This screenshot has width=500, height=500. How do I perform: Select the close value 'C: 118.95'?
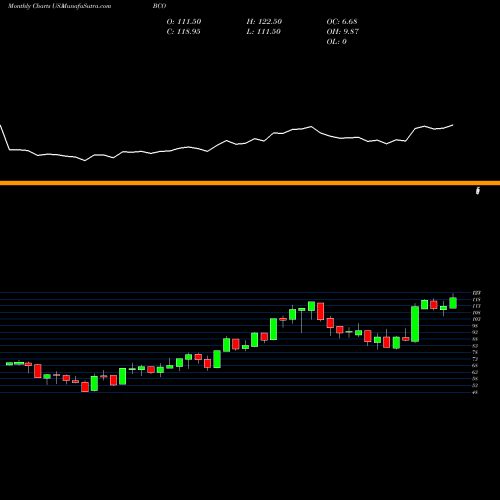[183, 31]
